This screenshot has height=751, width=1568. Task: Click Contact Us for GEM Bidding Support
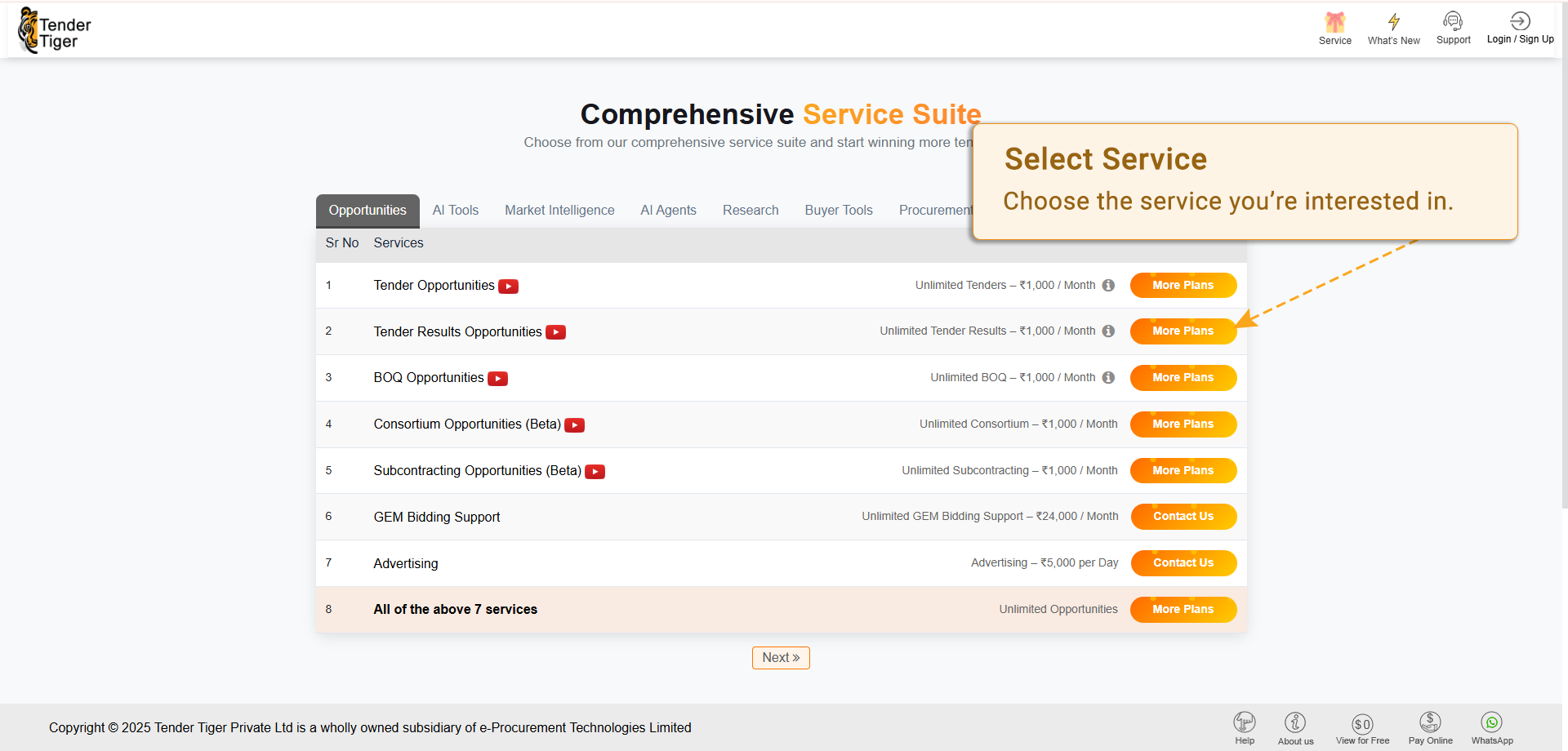tap(1183, 517)
